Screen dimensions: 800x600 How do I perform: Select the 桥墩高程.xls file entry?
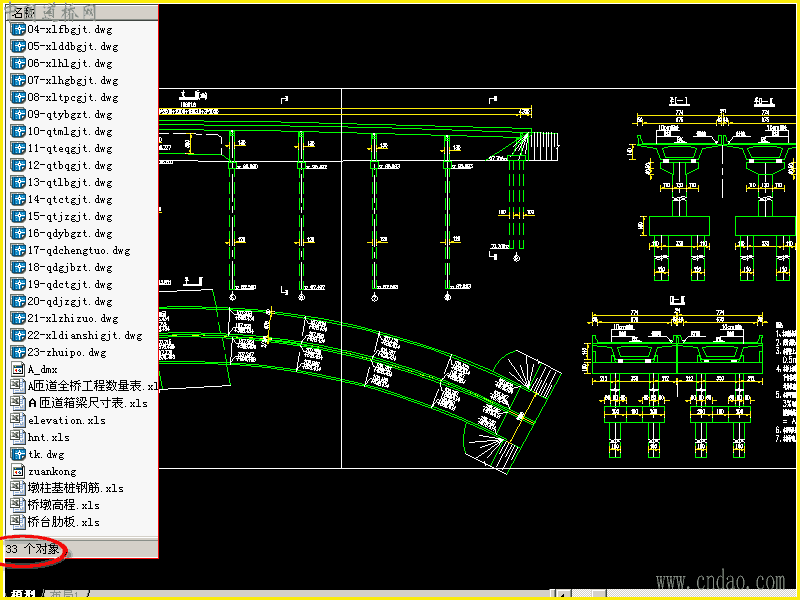[x=64, y=505]
